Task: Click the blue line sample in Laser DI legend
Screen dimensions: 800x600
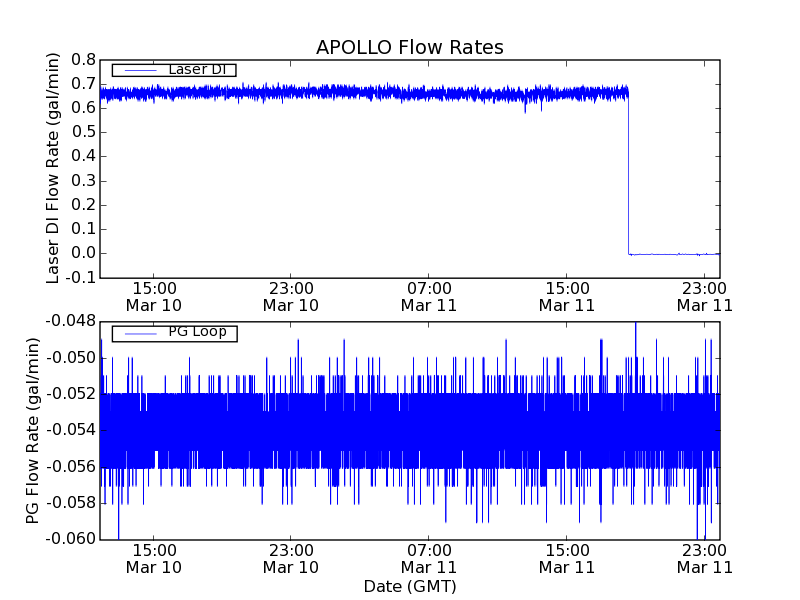Action: pos(140,70)
